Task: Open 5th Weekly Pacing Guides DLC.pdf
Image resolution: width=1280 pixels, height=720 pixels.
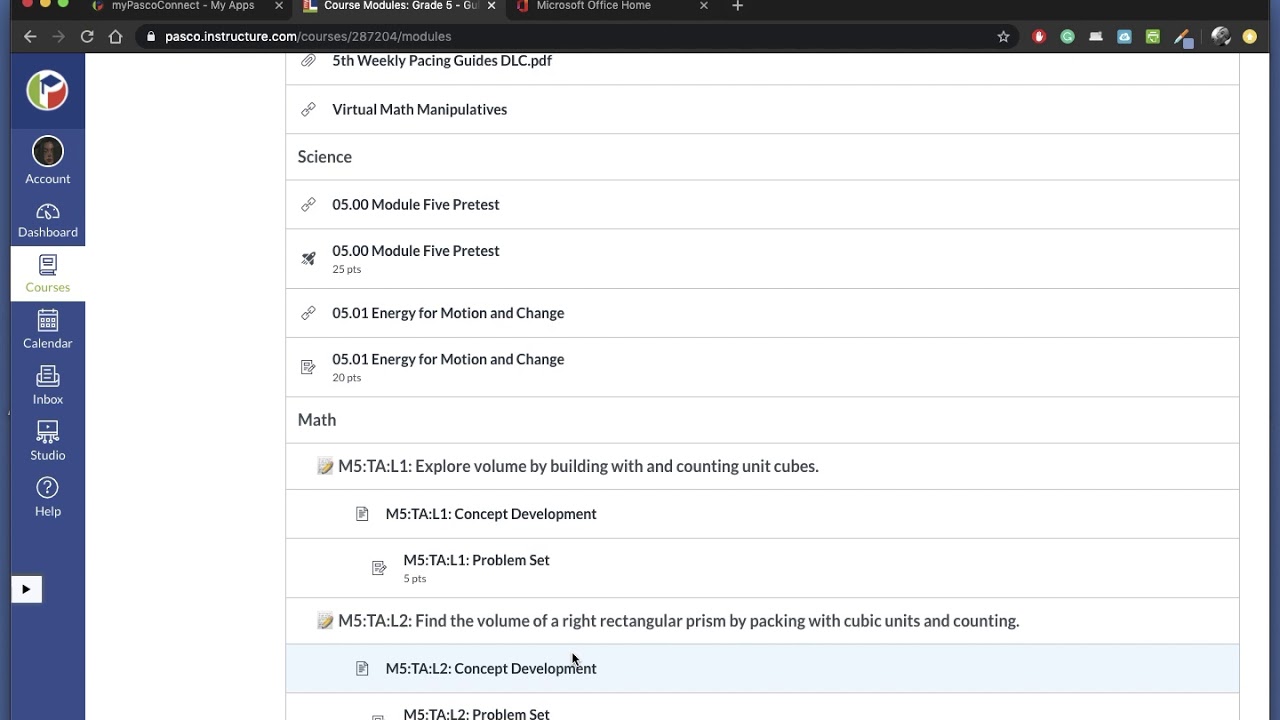Action: 441,61
